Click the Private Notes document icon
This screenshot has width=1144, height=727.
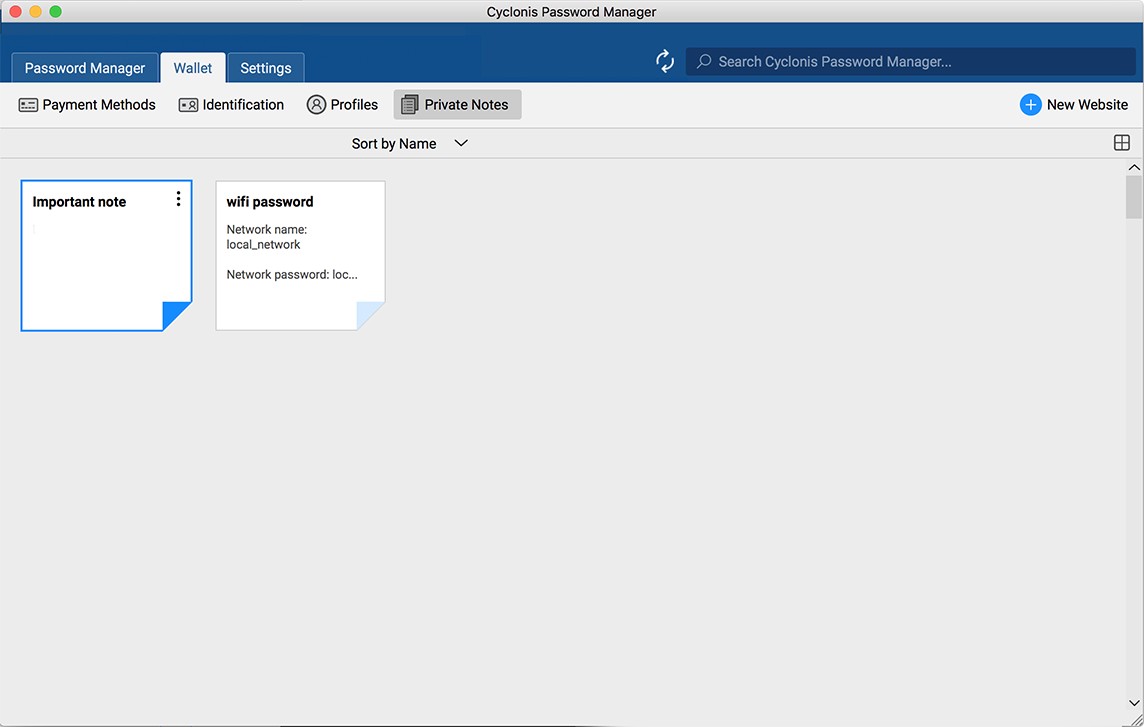[x=410, y=105]
